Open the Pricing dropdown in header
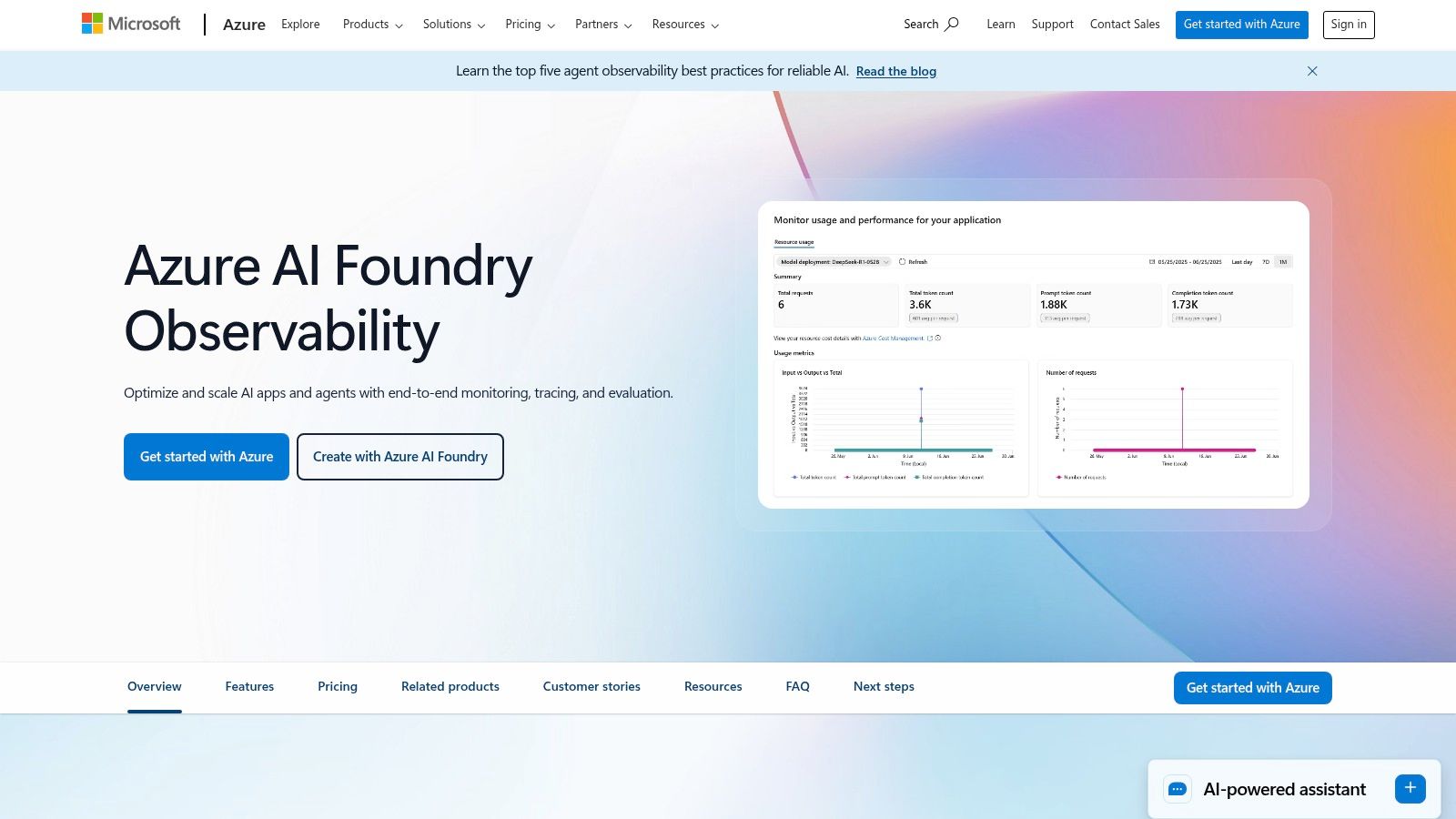Screen dimensions: 1456x819 tap(530, 25)
